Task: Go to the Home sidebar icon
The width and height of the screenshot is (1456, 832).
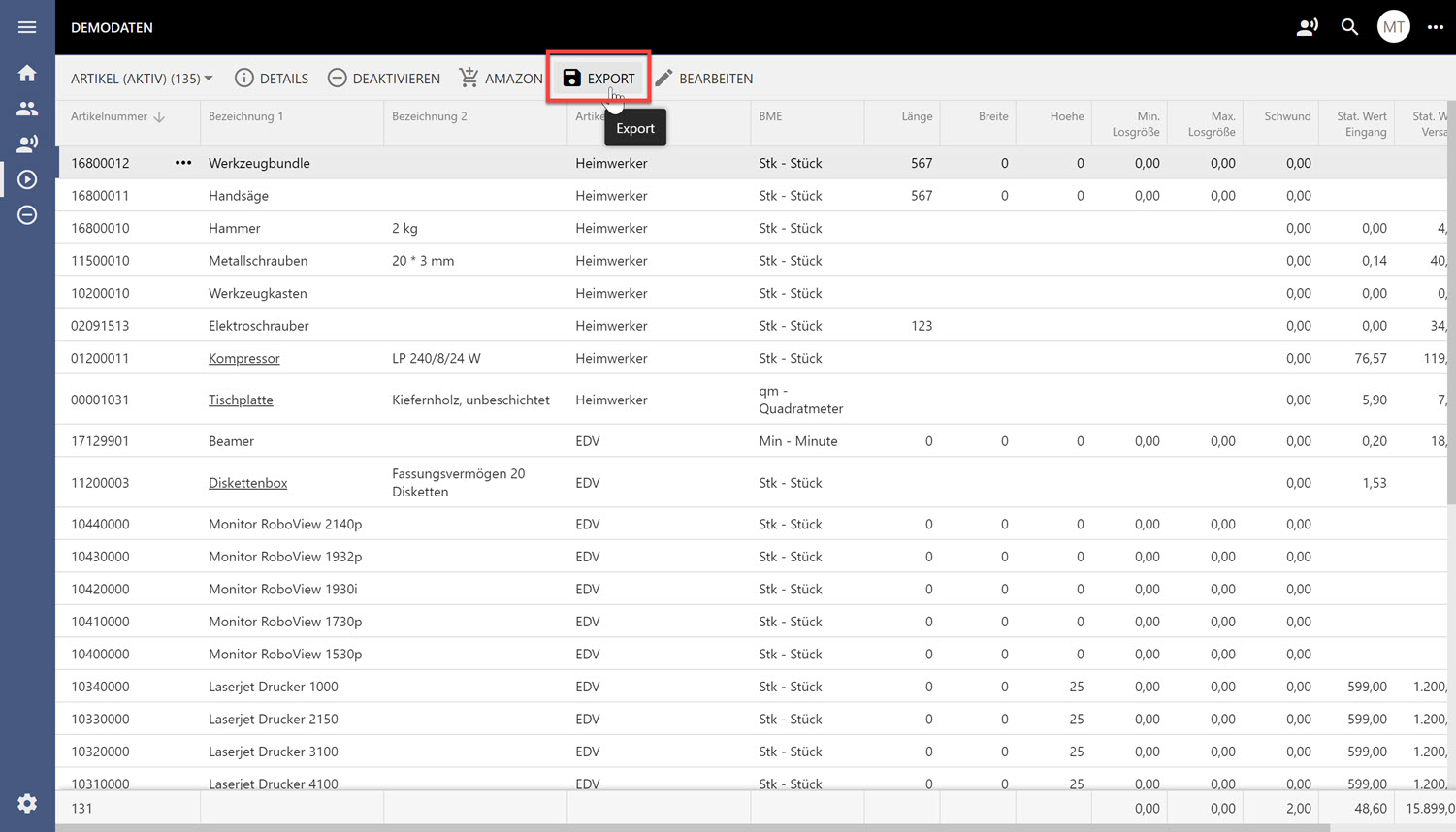Action: [x=27, y=74]
